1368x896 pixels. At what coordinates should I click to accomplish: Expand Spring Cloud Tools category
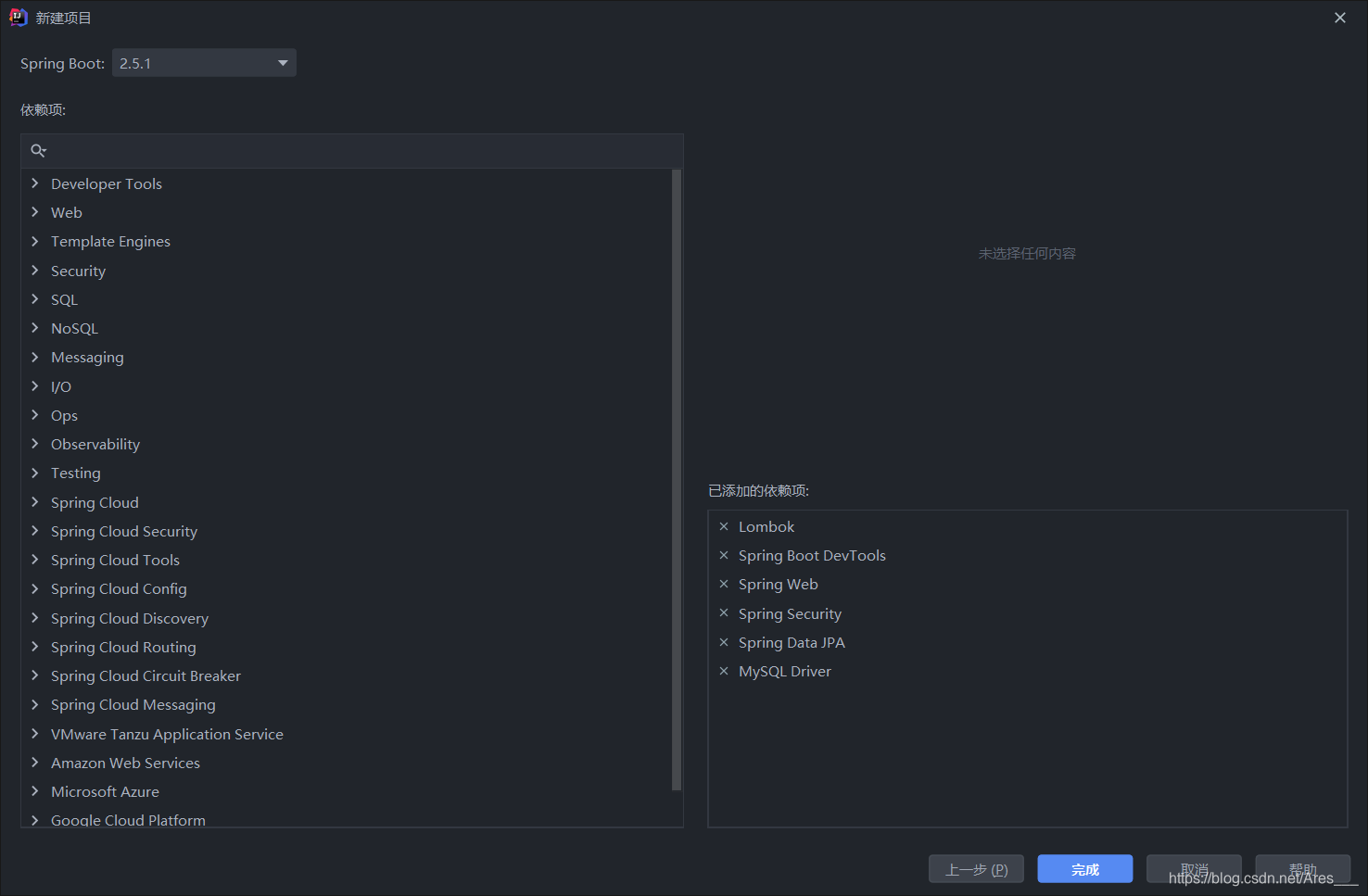point(35,560)
